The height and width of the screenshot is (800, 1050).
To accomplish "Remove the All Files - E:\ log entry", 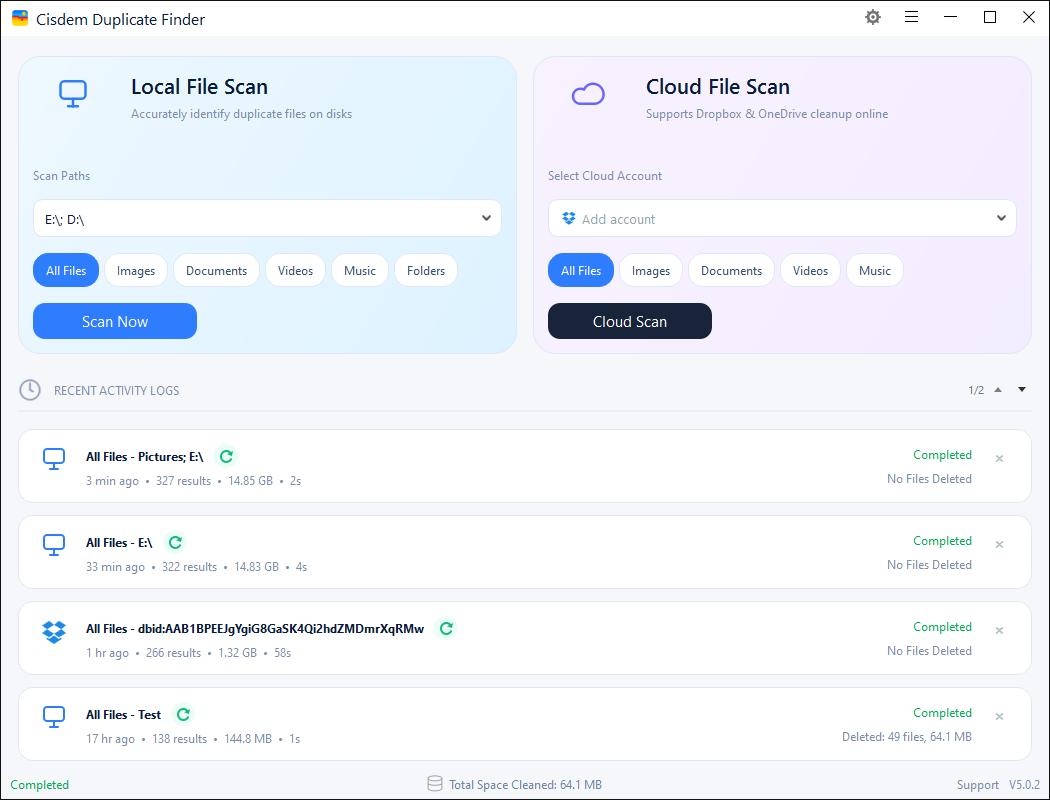I will pyautogui.click(x=999, y=544).
